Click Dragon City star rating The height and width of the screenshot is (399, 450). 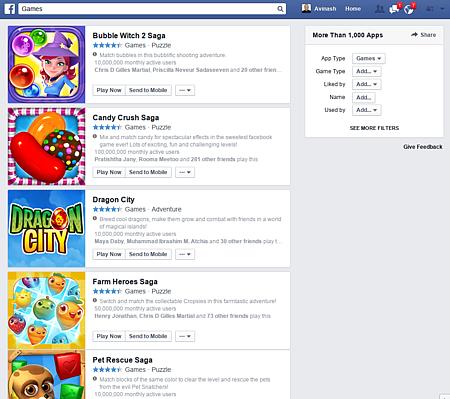click(x=107, y=209)
